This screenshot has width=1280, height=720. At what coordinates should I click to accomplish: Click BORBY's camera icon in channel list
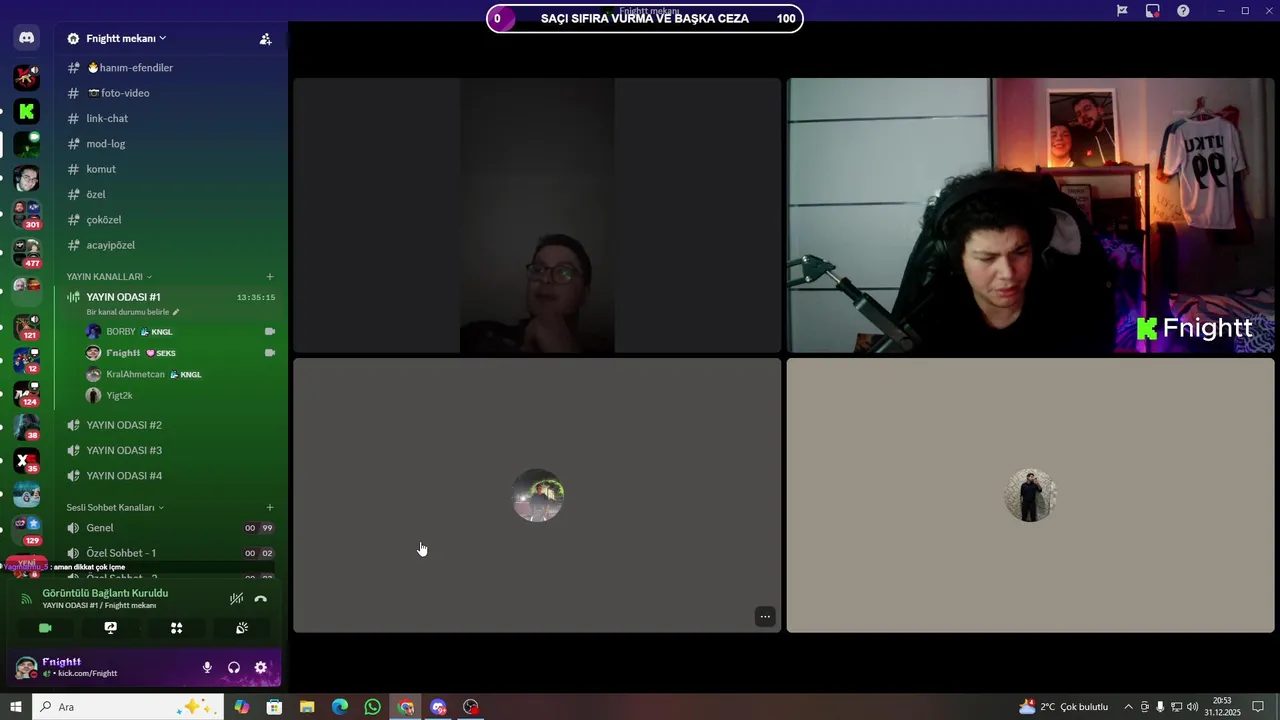[x=269, y=331]
